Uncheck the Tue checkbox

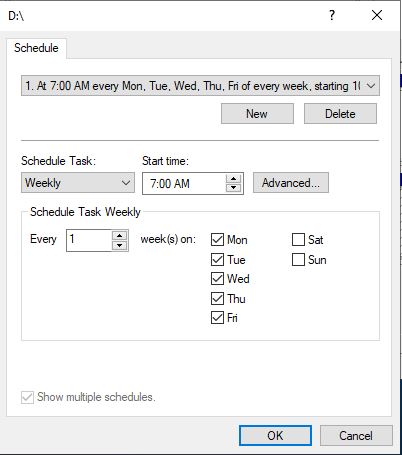coord(217,259)
